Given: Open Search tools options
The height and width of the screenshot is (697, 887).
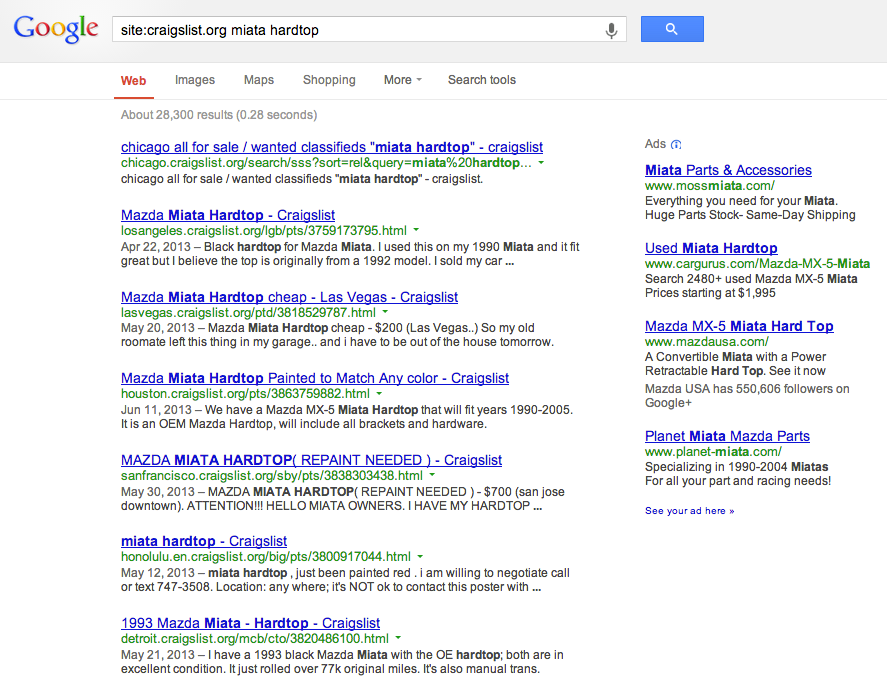Looking at the screenshot, I should (x=481, y=80).
